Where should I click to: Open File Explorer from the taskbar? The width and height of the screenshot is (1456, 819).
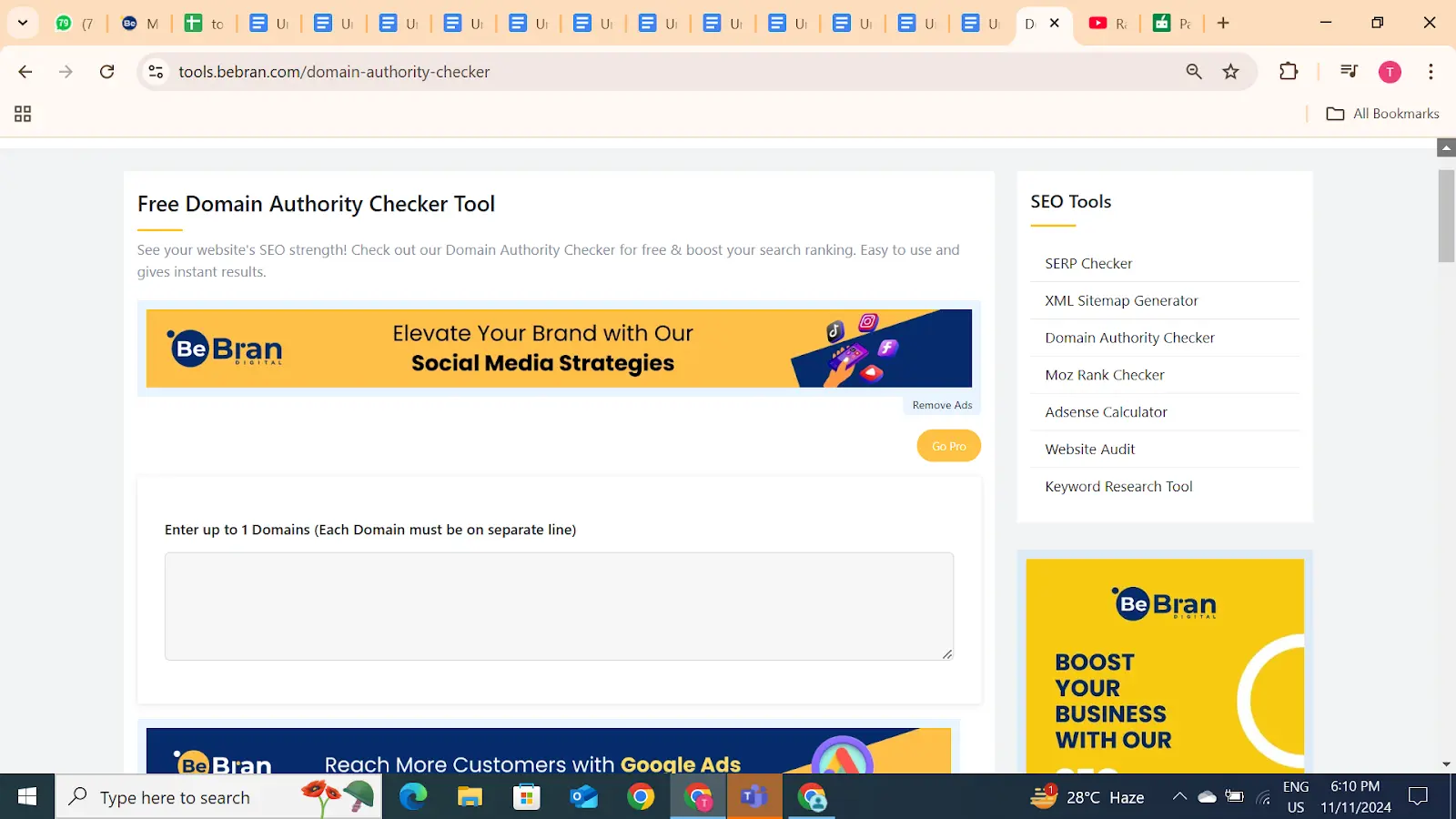470,797
